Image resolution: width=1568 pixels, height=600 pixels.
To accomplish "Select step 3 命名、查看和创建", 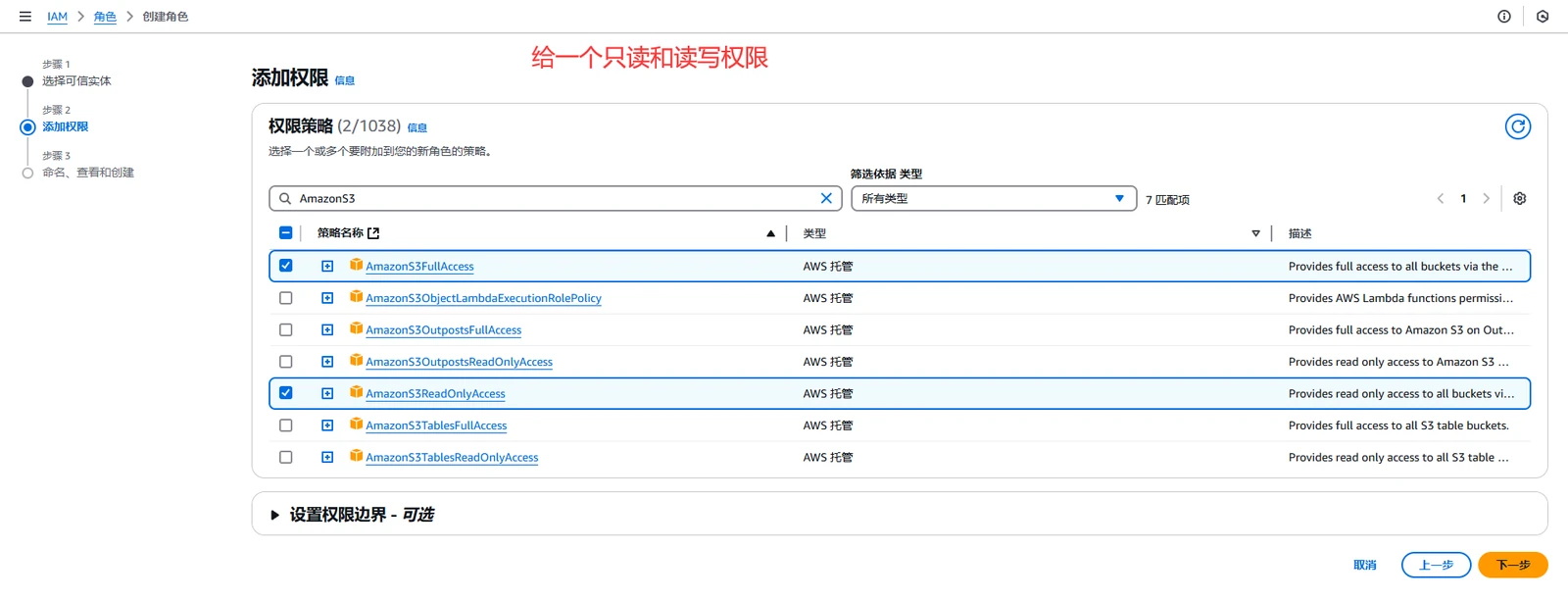I will 88,173.
